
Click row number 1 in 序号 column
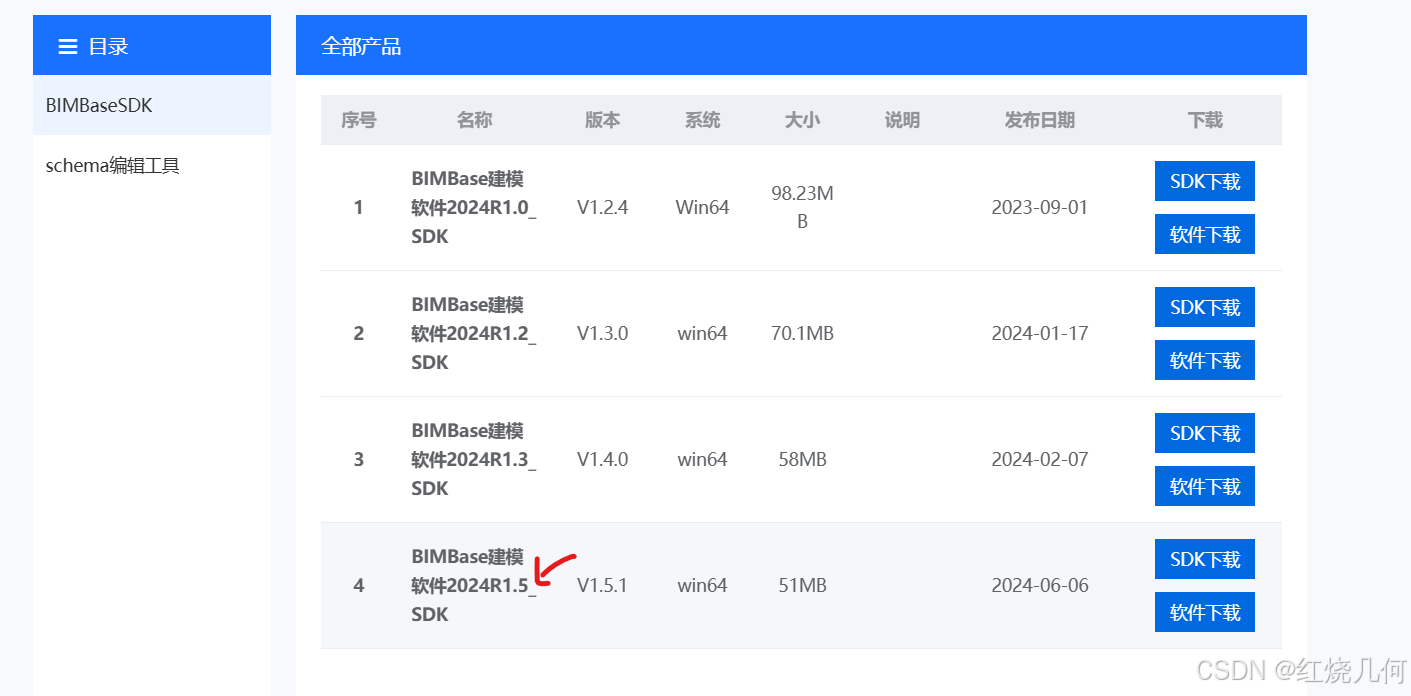coord(358,208)
